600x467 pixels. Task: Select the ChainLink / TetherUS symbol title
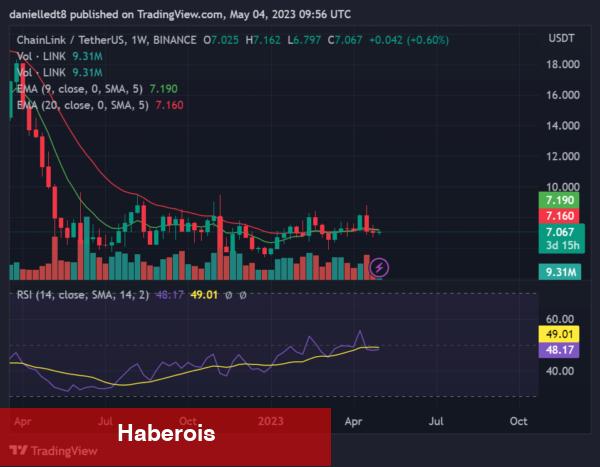click(x=106, y=40)
